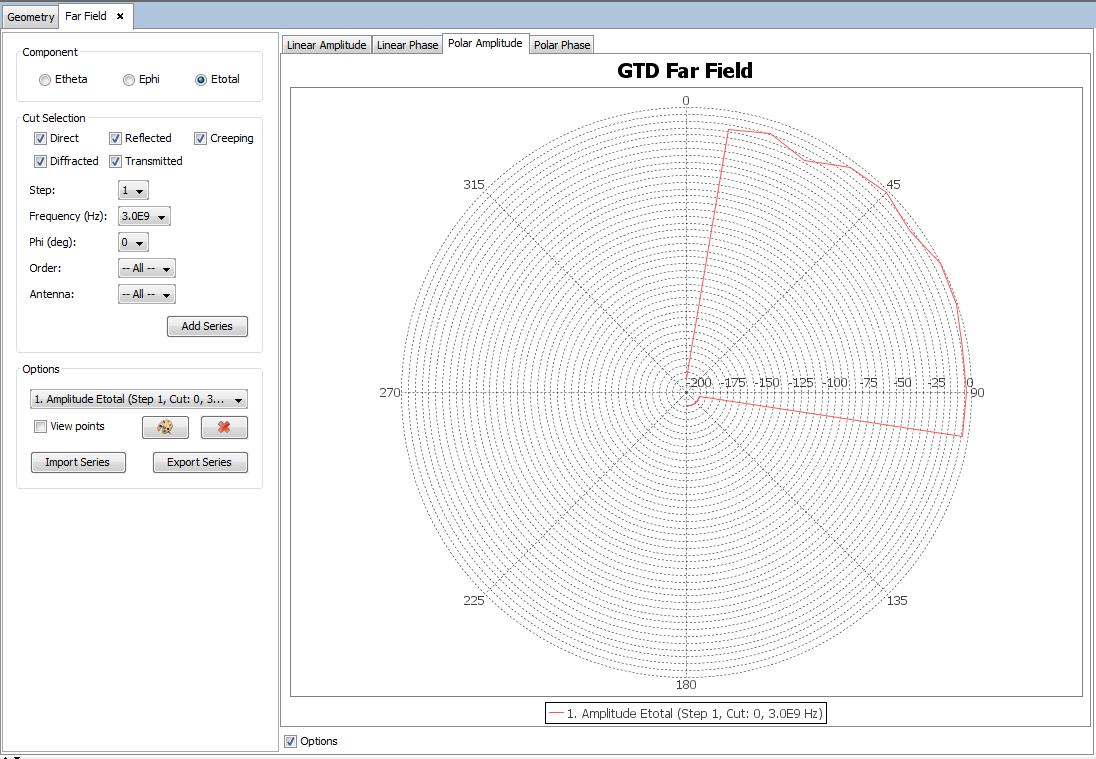Click the red series legend entry
Image resolution: width=1096 pixels, height=759 pixels.
click(x=686, y=714)
